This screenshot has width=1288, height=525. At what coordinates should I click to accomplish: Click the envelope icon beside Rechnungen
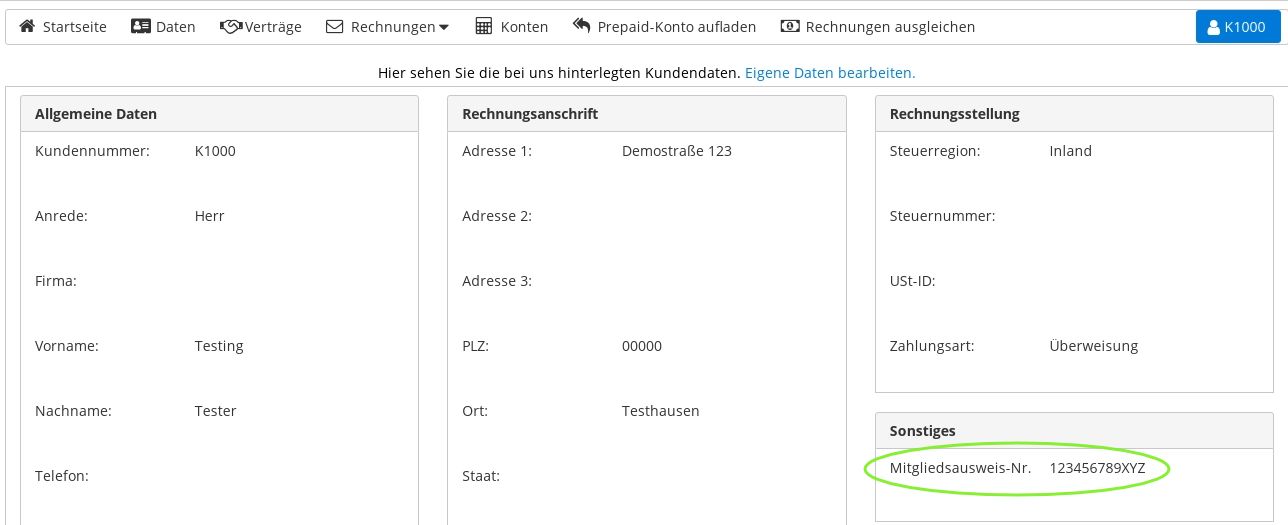pyautogui.click(x=335, y=27)
